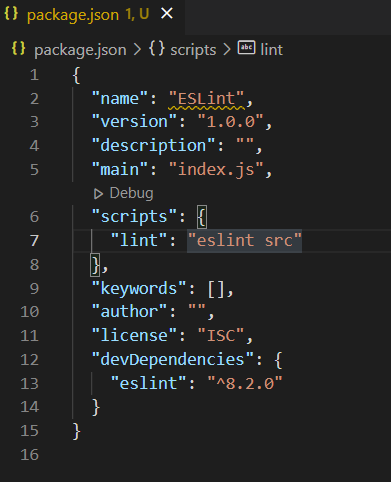Click line number 7 in the gutter
The height and width of the screenshot is (482, 391).
[34, 240]
